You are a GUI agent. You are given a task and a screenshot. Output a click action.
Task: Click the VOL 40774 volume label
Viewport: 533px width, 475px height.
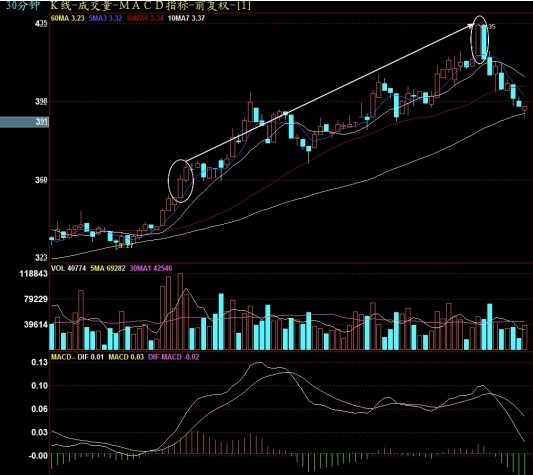[x=68, y=268]
